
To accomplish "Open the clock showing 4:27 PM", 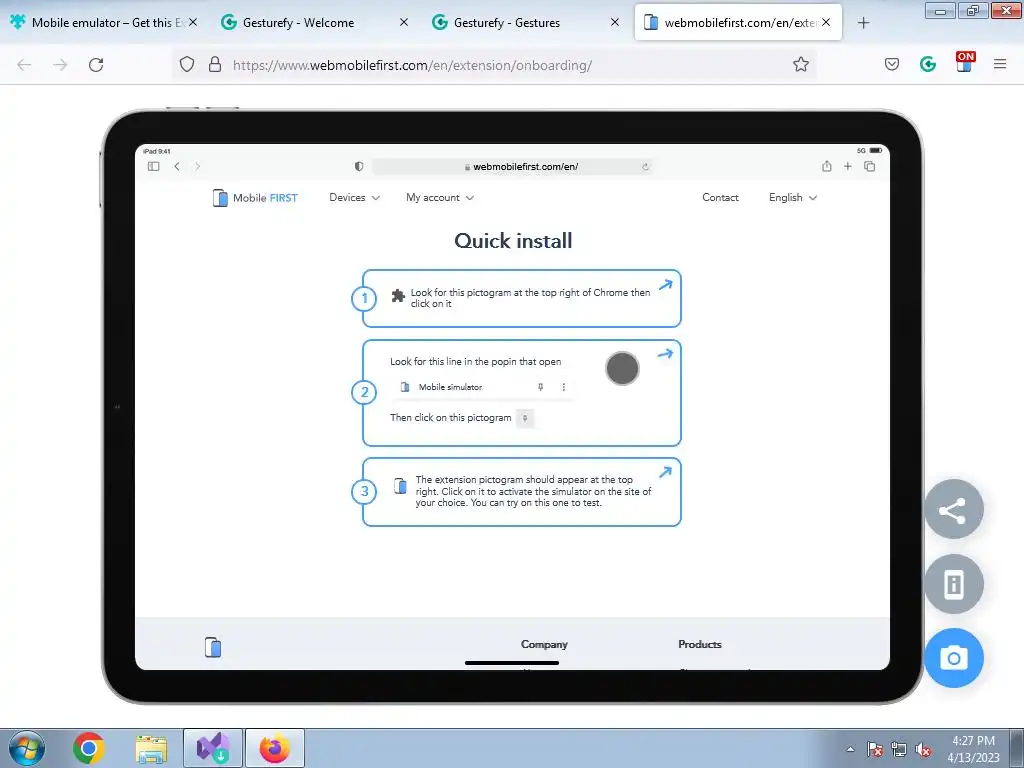I will point(973,748).
